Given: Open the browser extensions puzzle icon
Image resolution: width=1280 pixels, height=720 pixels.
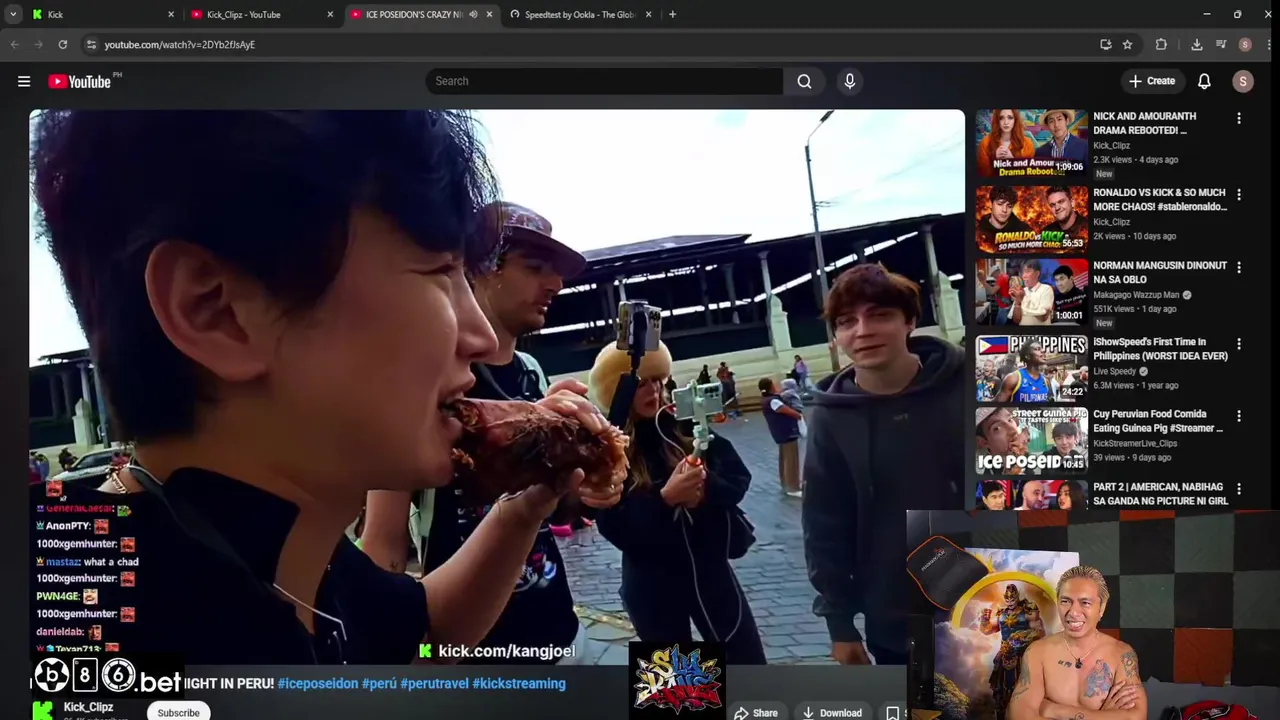Looking at the screenshot, I should 1161,44.
